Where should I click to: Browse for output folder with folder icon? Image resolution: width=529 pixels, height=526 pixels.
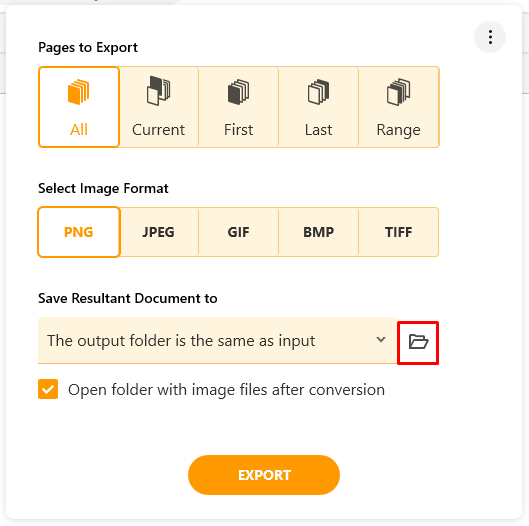418,342
